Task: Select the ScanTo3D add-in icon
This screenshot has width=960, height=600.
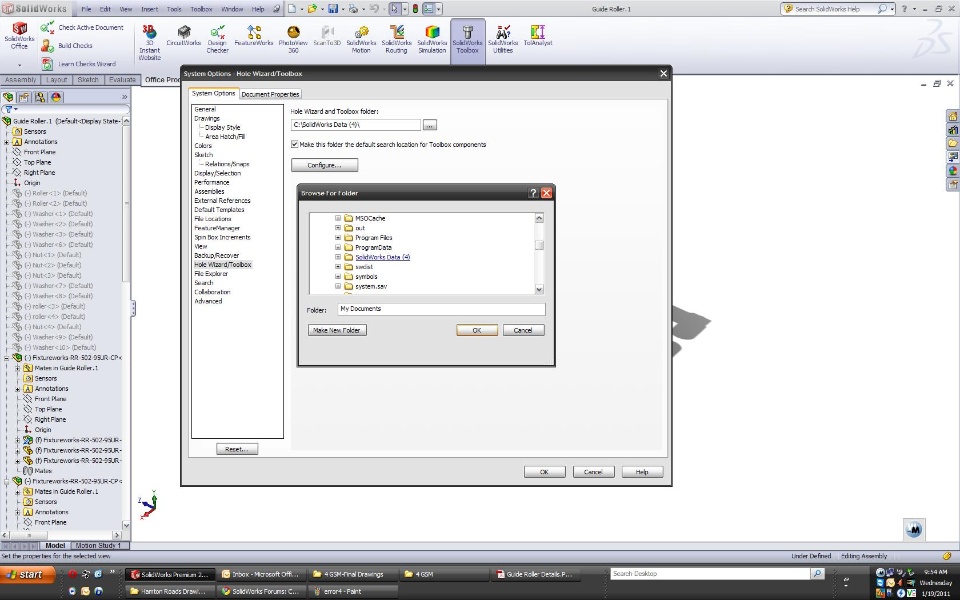Action: pyautogui.click(x=327, y=36)
